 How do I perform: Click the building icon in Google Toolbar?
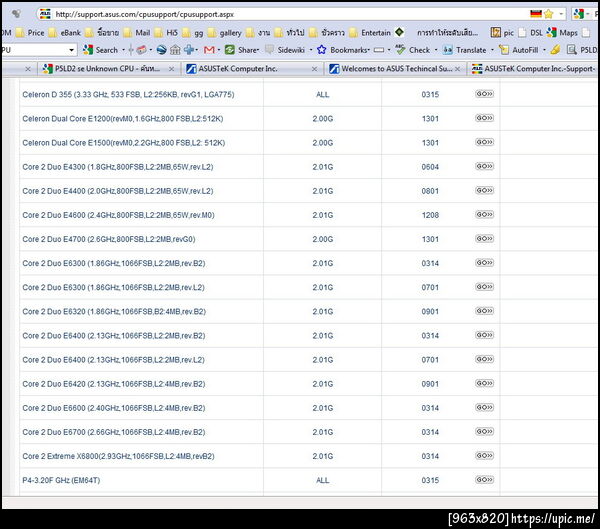tap(175, 50)
